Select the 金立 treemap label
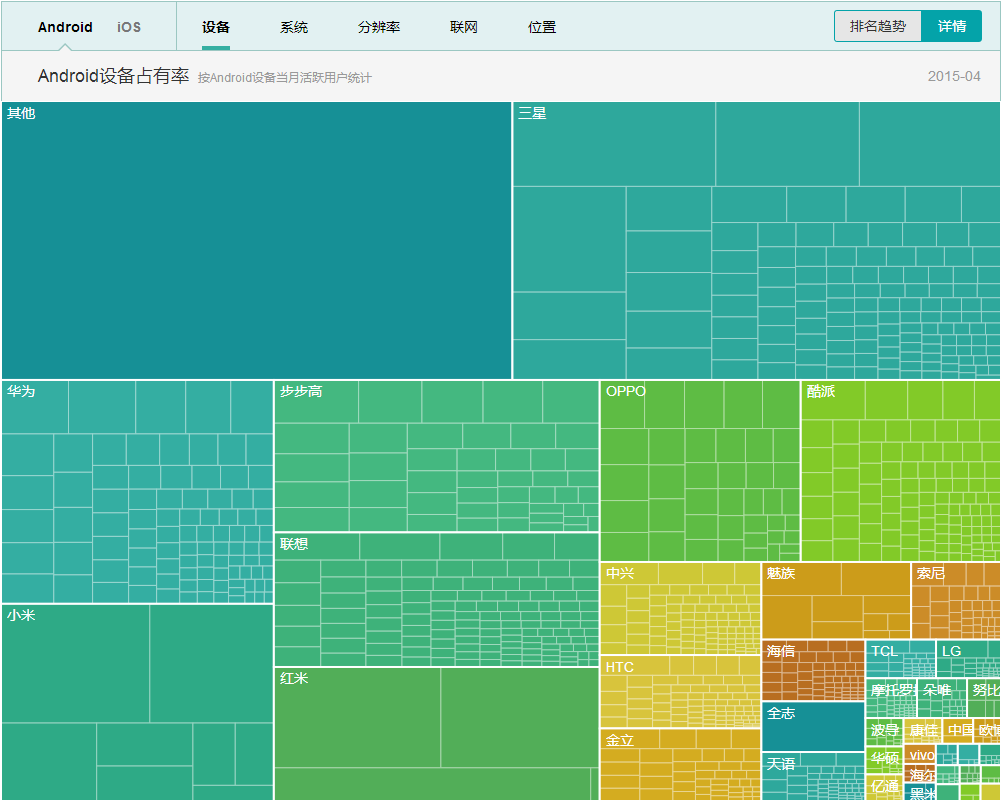This screenshot has width=1001, height=800. coord(619,741)
